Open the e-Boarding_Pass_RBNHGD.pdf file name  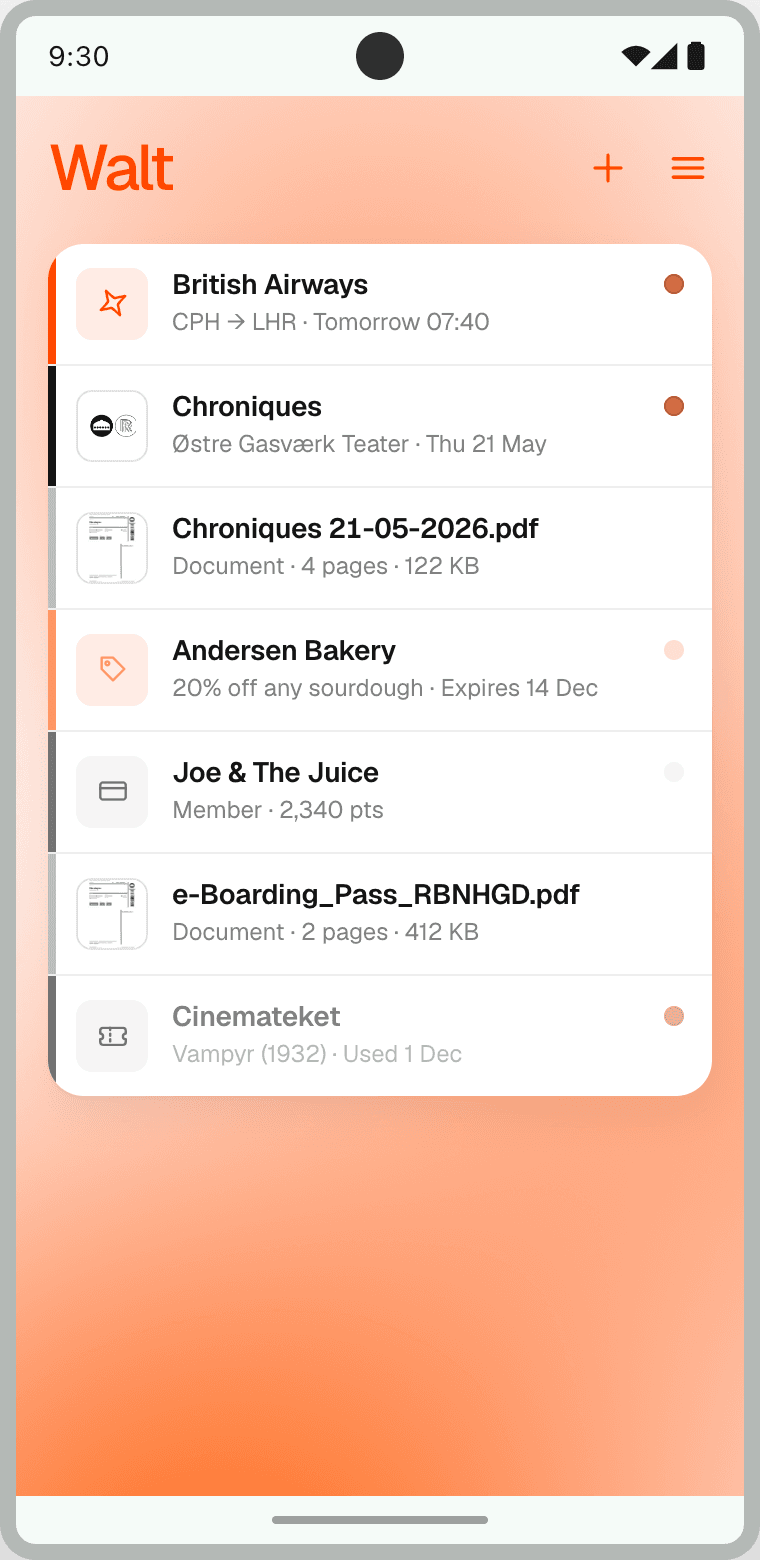(376, 895)
